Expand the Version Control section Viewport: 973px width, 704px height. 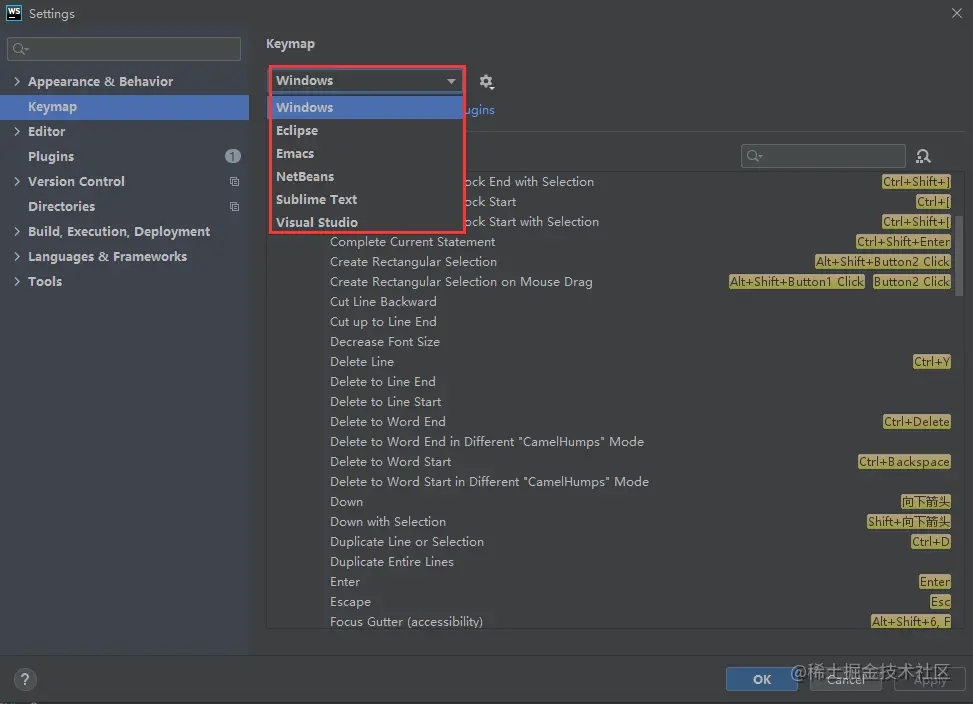click(17, 181)
